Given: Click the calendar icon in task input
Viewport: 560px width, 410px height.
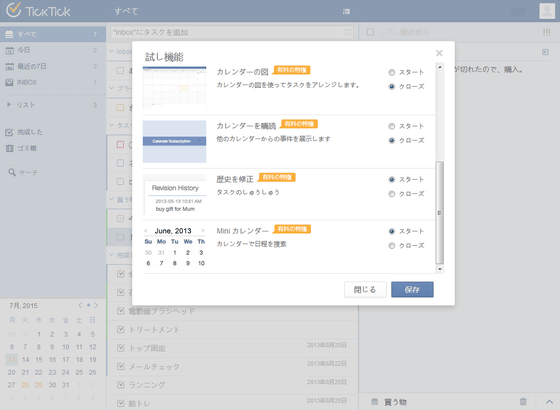Looking at the screenshot, I should tap(348, 32).
